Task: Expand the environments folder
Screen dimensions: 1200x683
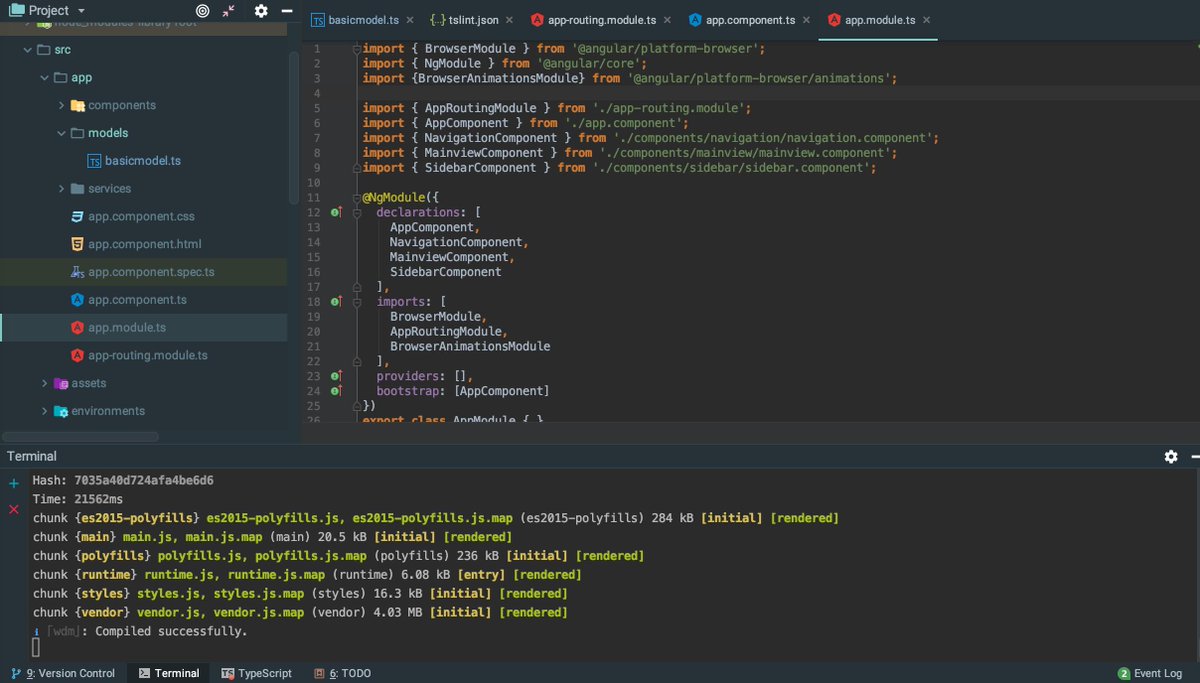Action: click(x=44, y=411)
